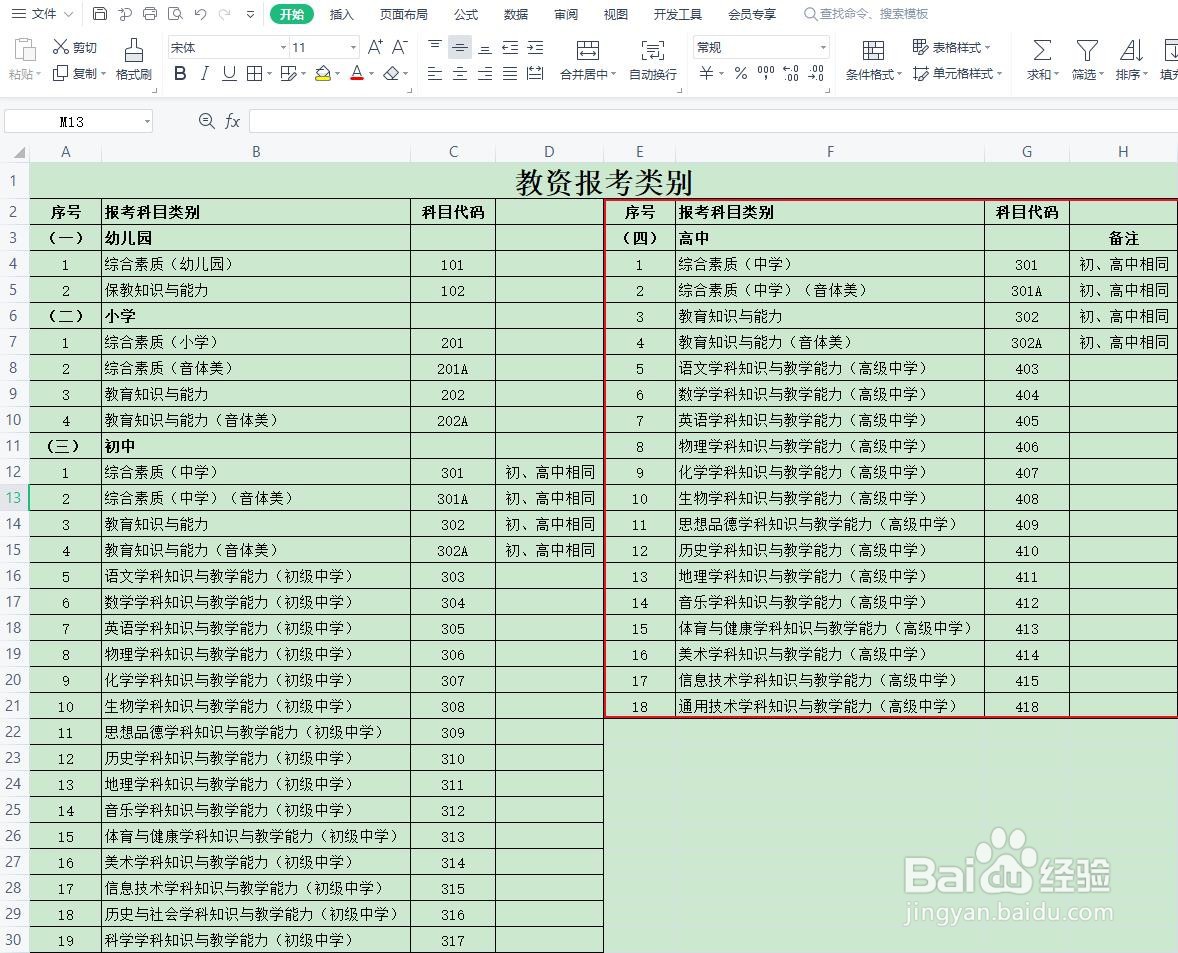Viewport: 1178px width, 953px height.
Task: Toggle underline formatting with the U icon
Action: click(x=227, y=74)
